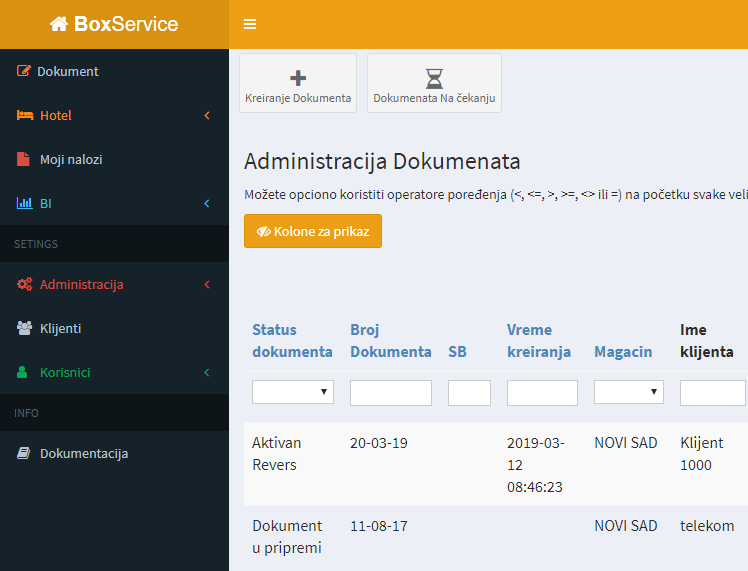Click the crossed-eye icon on Kolone za prikaz
This screenshot has height=571, width=748.
pyautogui.click(x=263, y=231)
